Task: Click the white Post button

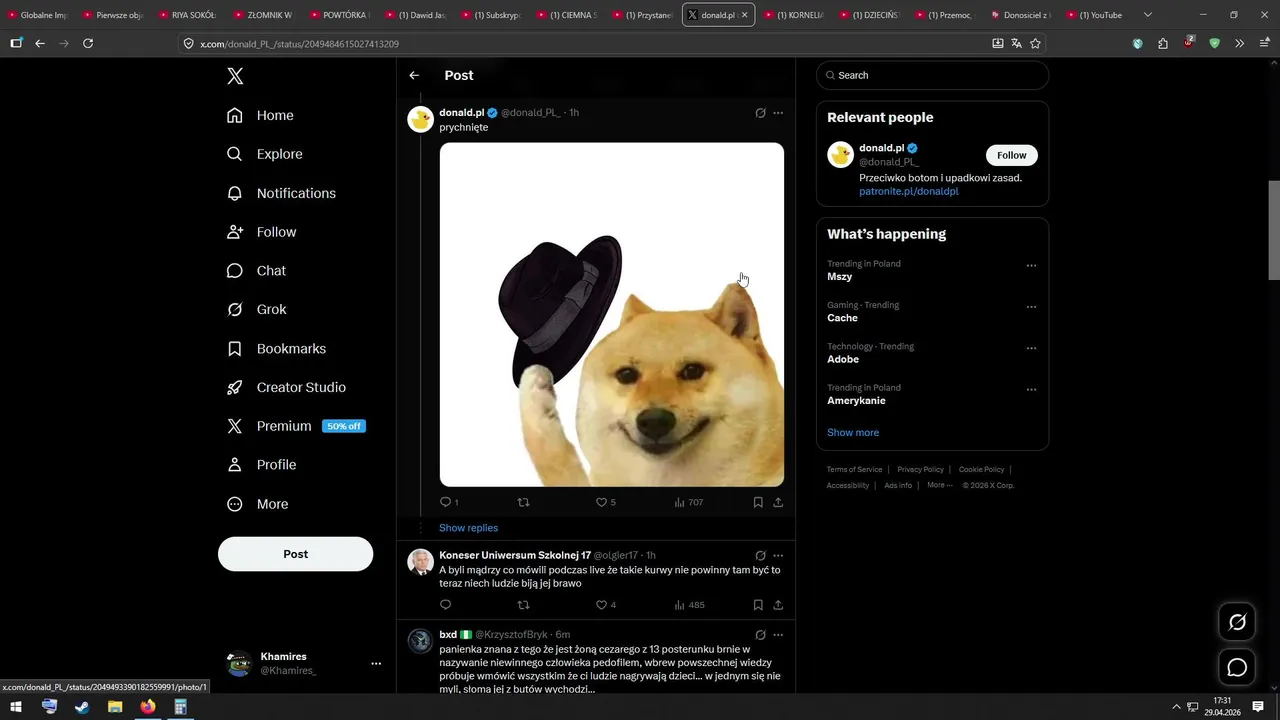Action: (x=295, y=554)
